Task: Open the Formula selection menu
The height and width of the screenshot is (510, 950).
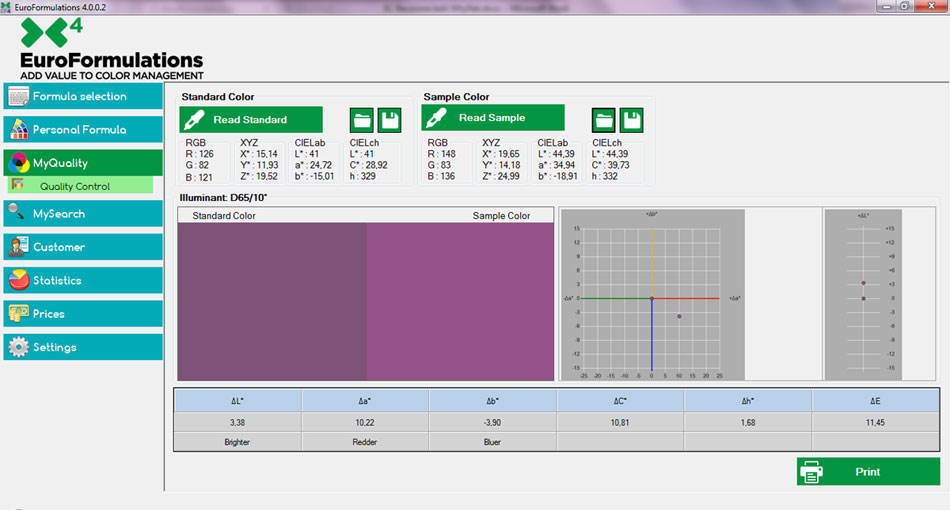Action: pyautogui.click(x=83, y=96)
